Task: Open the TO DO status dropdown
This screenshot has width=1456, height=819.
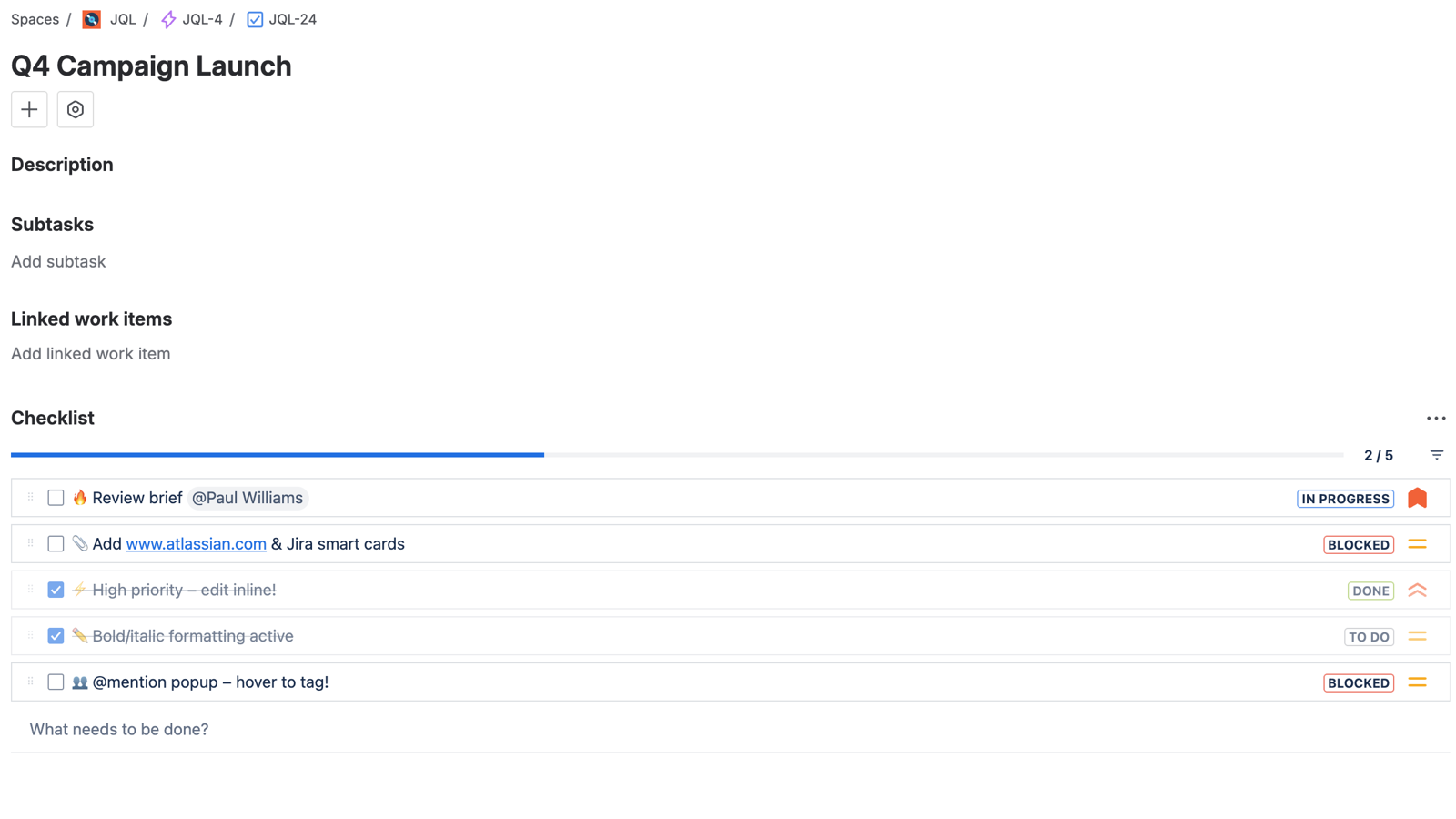Action: point(1369,637)
